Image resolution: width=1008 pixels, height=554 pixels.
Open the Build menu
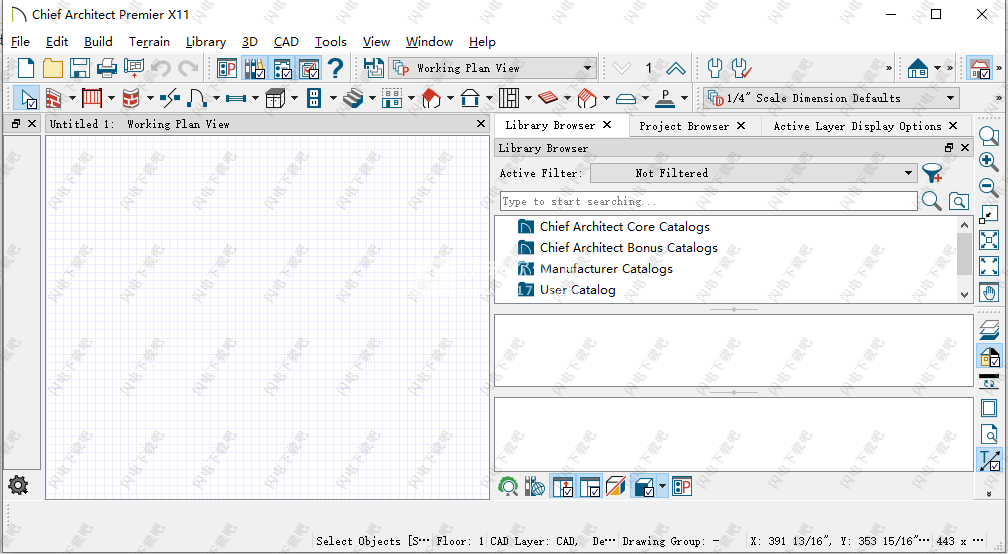coord(98,42)
